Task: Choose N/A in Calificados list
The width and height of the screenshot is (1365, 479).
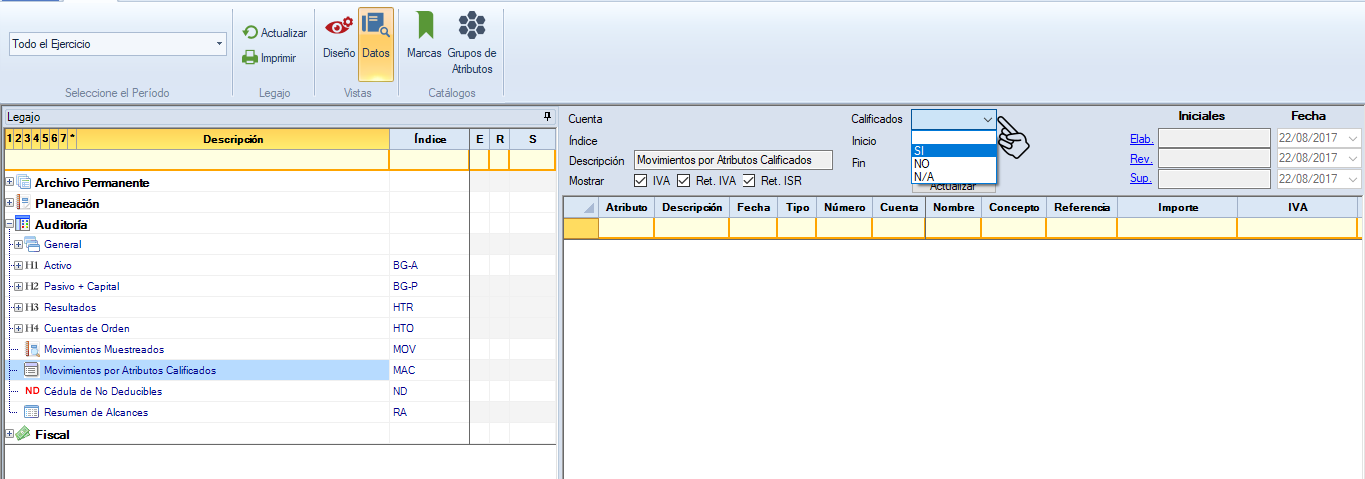Action: tap(953, 177)
